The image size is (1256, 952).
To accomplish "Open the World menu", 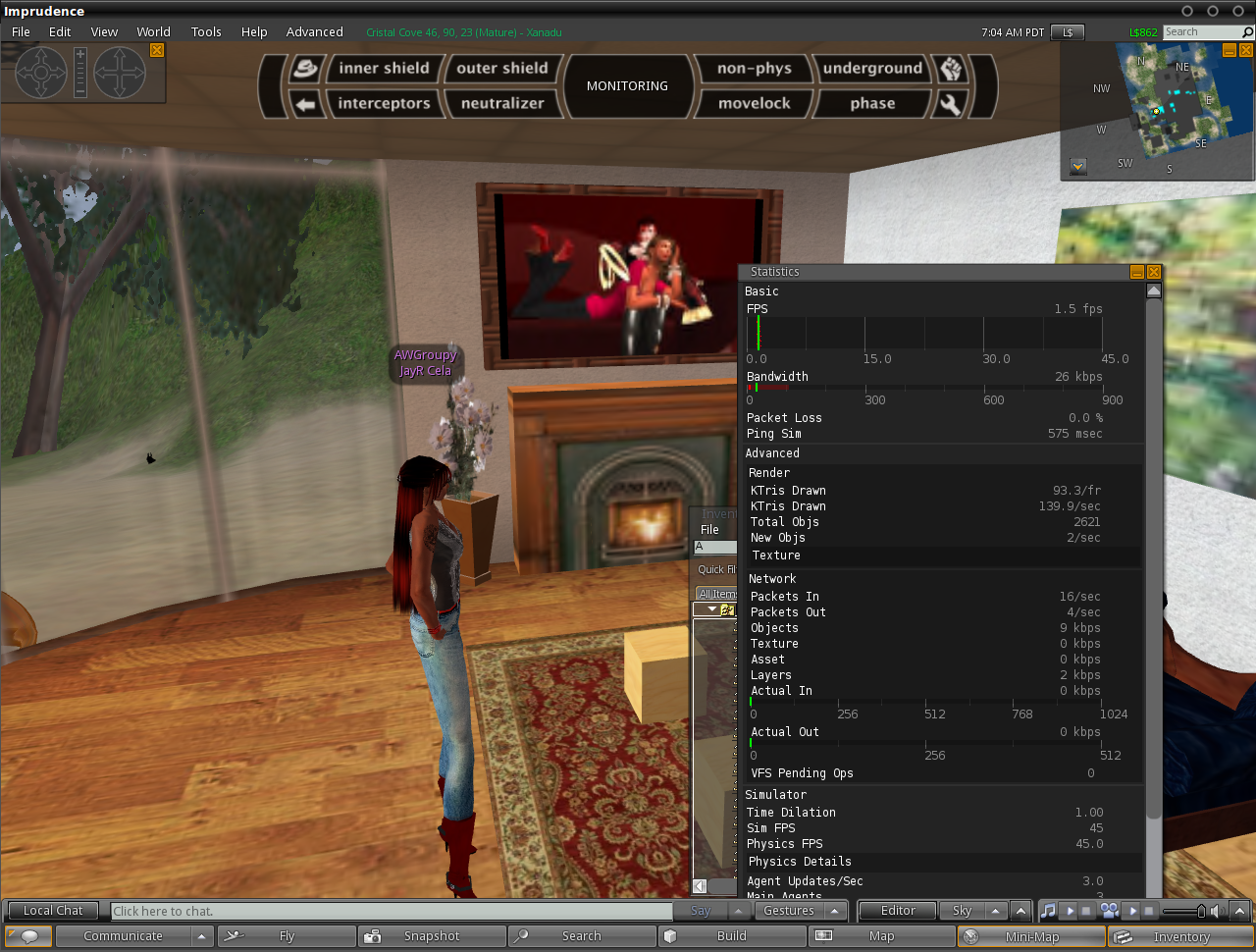I will click(x=153, y=32).
